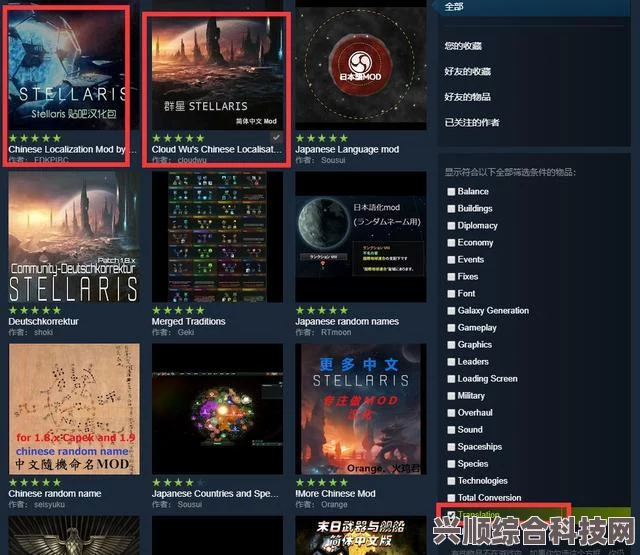This screenshot has height=555, width=640.
Task: Open 好友的物品 in sidebar
Action: (x=467, y=97)
